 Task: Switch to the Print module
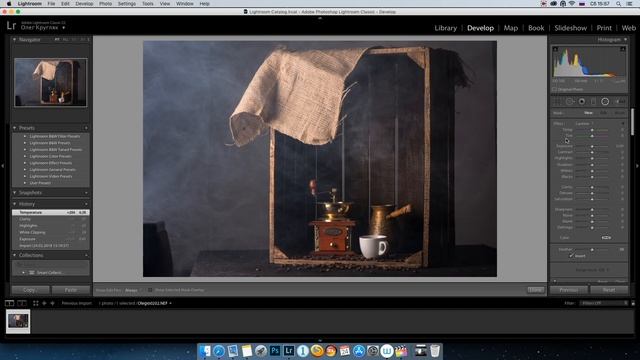pyautogui.click(x=604, y=28)
